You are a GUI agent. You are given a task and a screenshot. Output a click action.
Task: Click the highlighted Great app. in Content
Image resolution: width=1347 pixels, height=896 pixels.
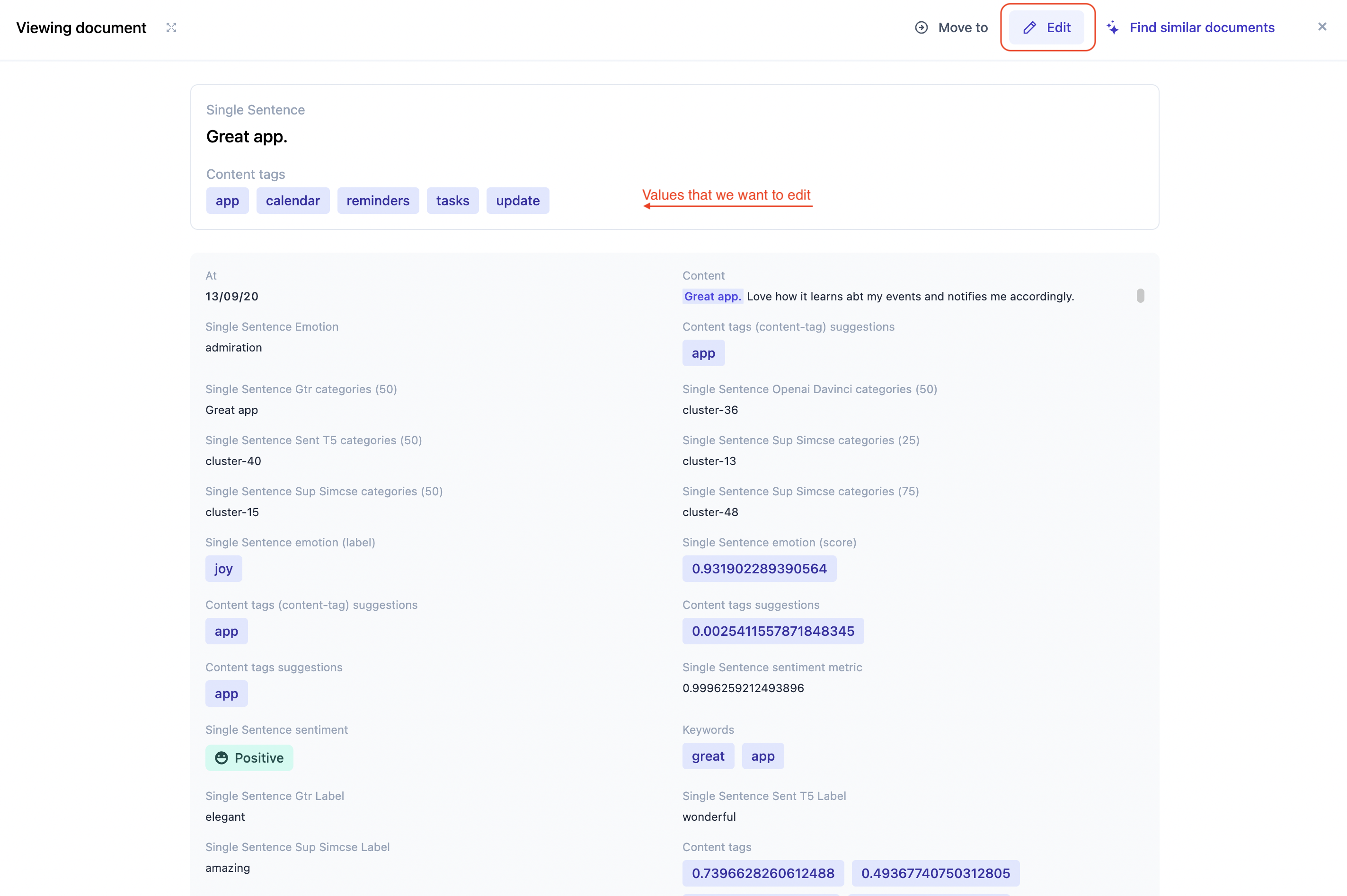[712, 296]
